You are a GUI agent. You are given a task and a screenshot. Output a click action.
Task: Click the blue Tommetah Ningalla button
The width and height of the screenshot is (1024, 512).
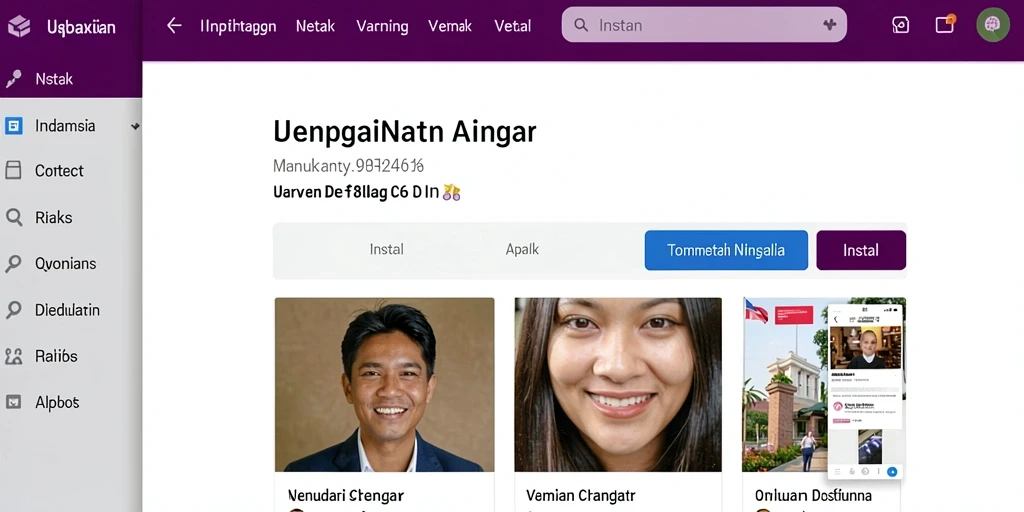click(x=726, y=250)
